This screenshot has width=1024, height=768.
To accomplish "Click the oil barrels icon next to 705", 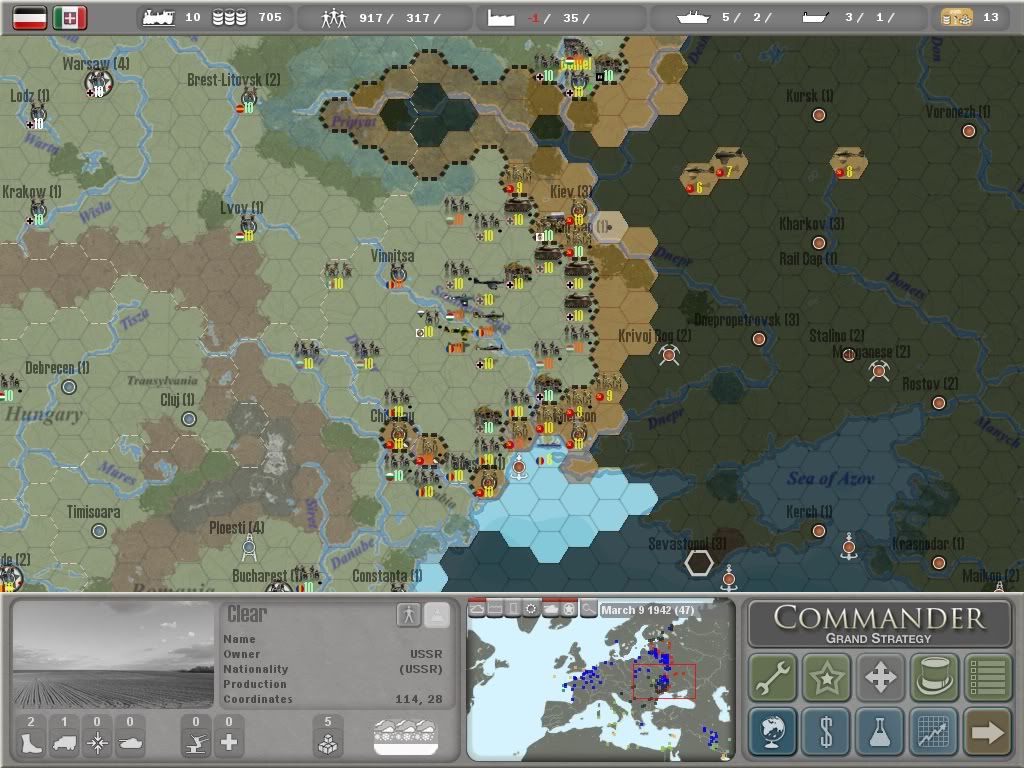I will [x=229, y=18].
